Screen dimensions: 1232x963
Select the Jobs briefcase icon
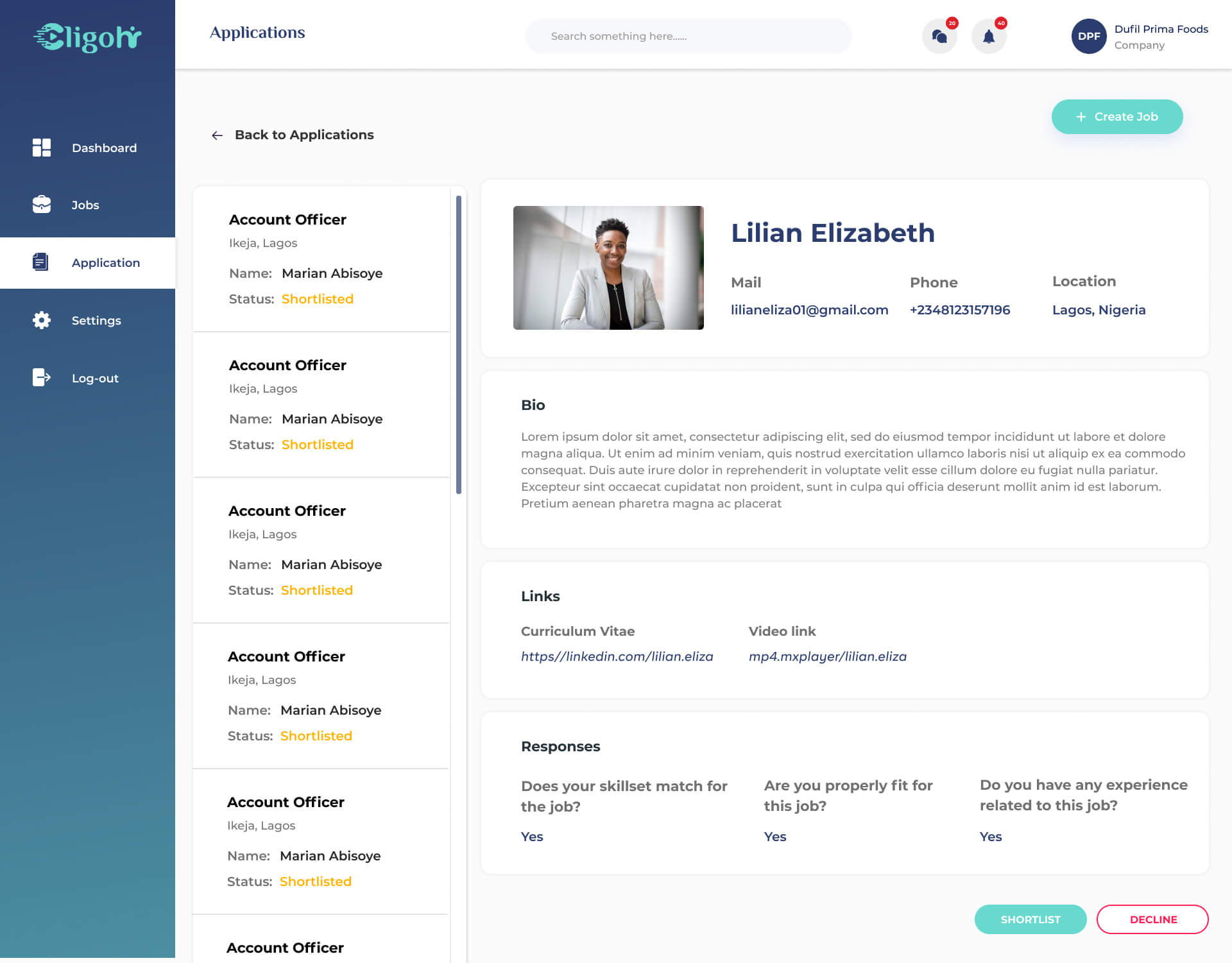tap(42, 205)
